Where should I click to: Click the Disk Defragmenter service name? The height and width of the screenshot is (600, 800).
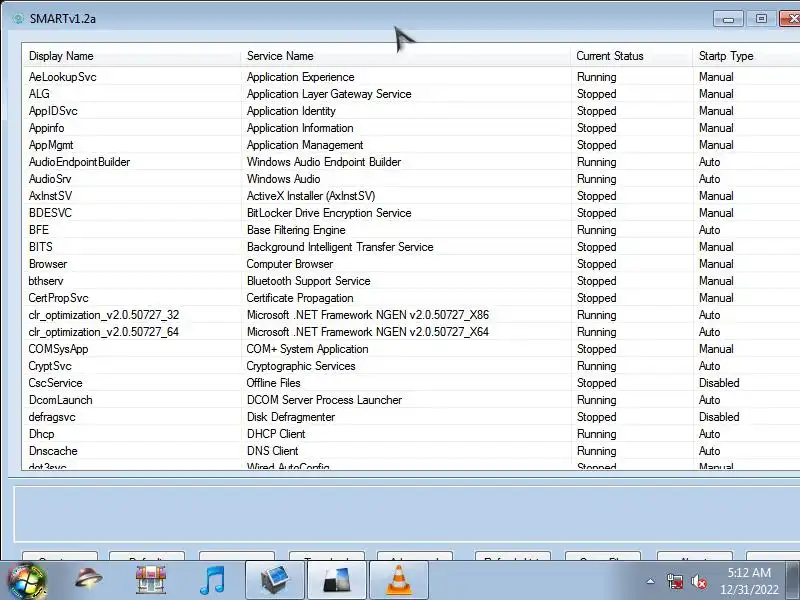(x=291, y=417)
